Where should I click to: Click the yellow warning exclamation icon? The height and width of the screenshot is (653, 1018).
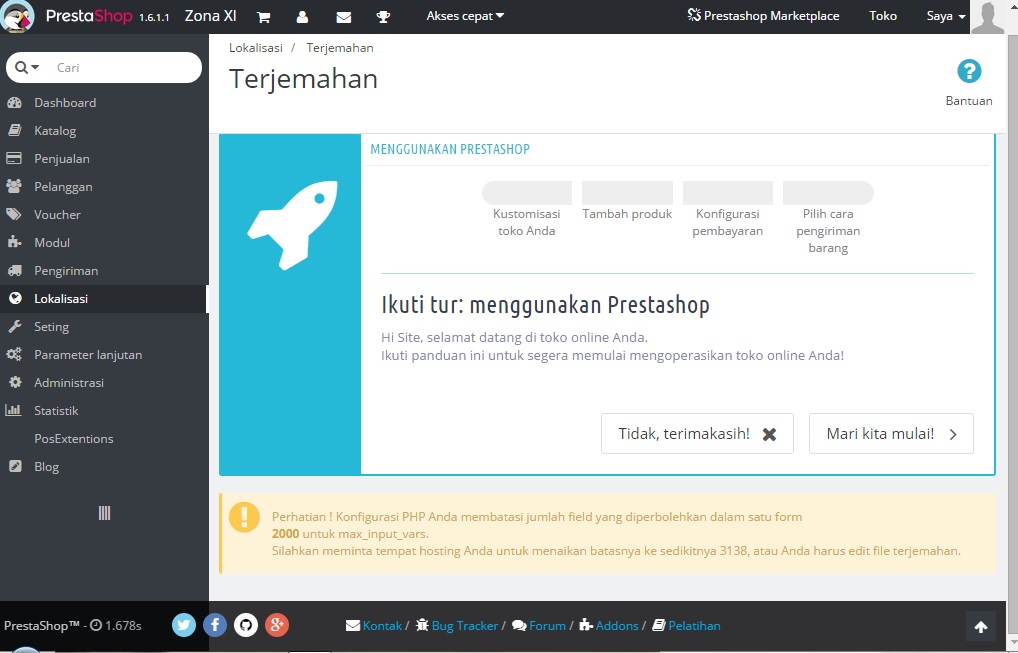click(244, 517)
